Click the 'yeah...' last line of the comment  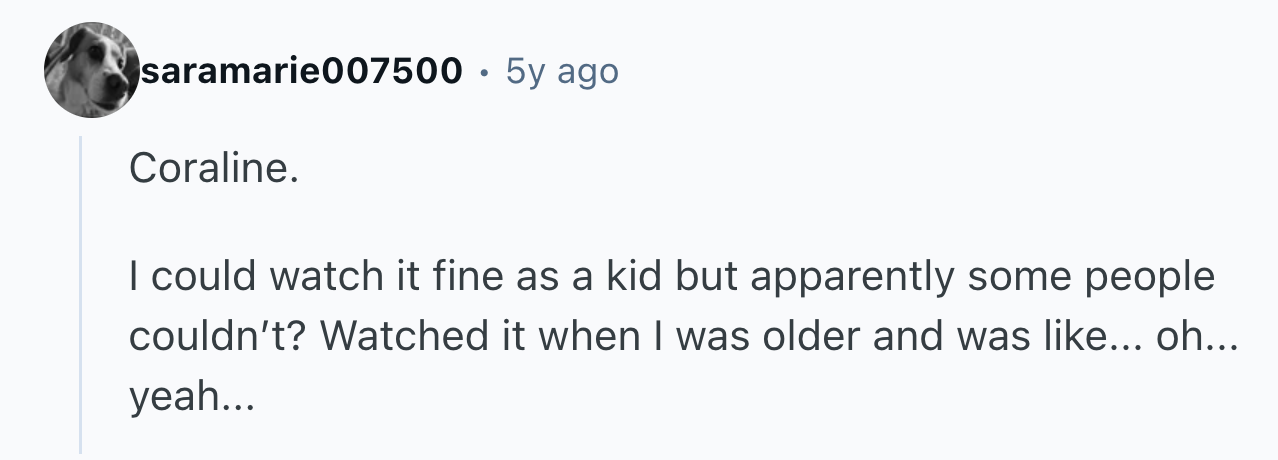(x=192, y=398)
